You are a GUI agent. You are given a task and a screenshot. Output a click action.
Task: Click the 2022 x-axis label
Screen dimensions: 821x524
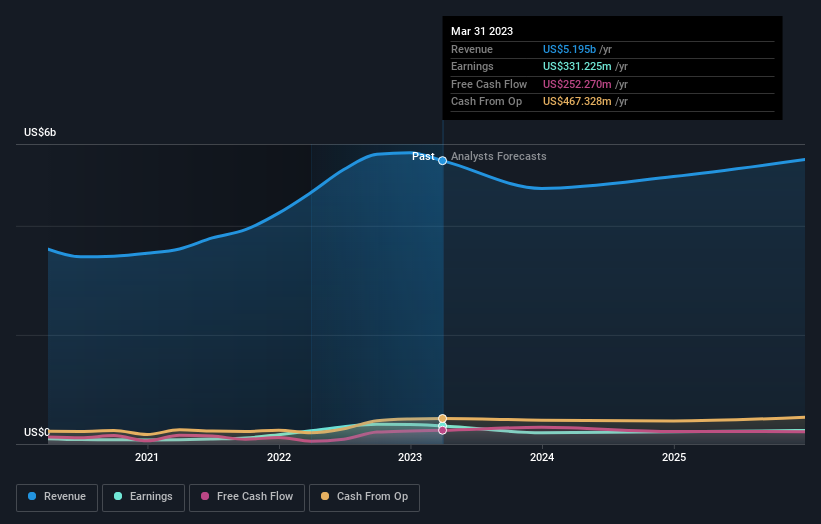point(279,458)
